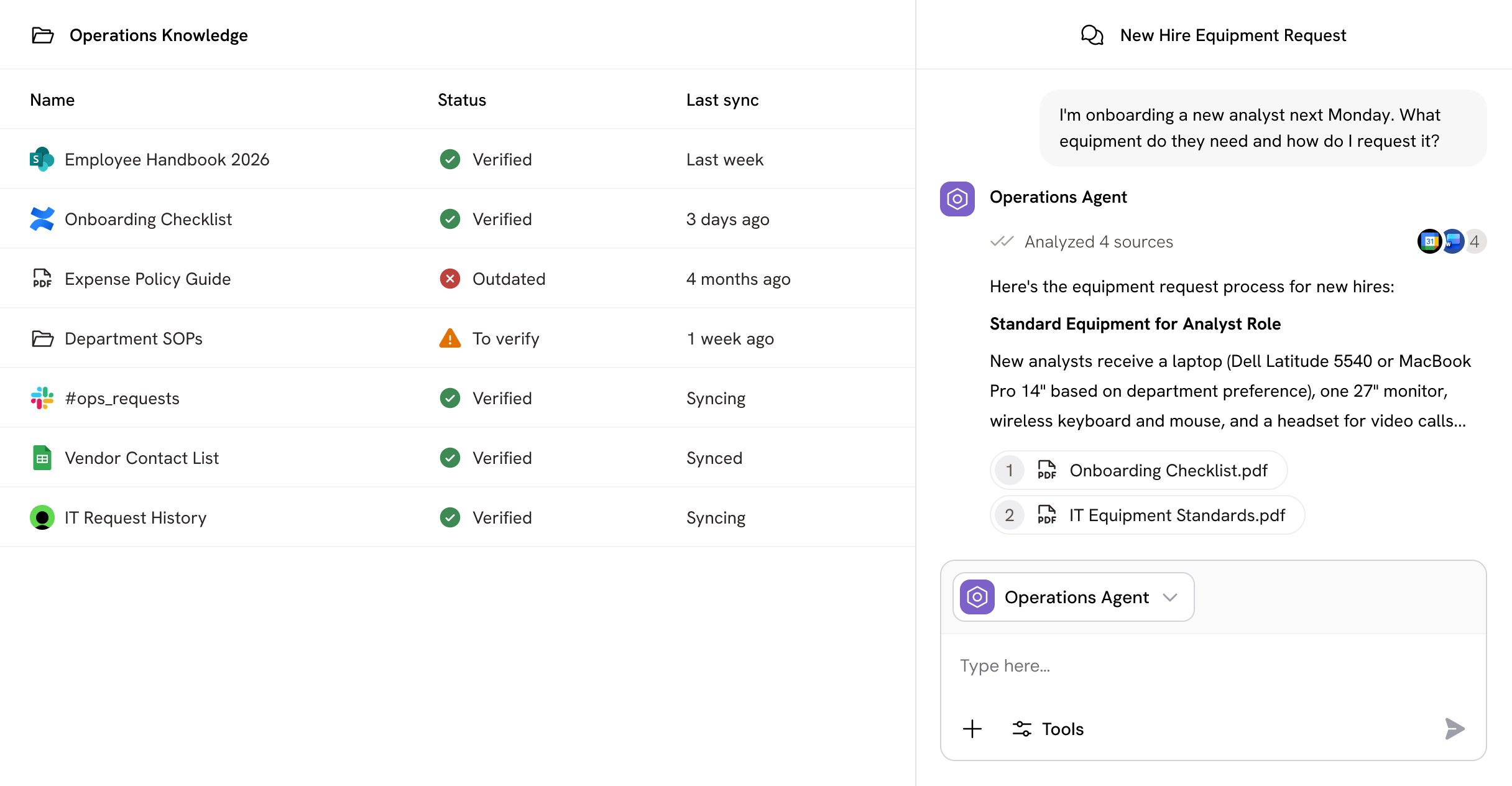Viewport: 1512px width, 786px height.
Task: Switch to the New Hire Equipment Request conversation
Action: coord(1232,35)
